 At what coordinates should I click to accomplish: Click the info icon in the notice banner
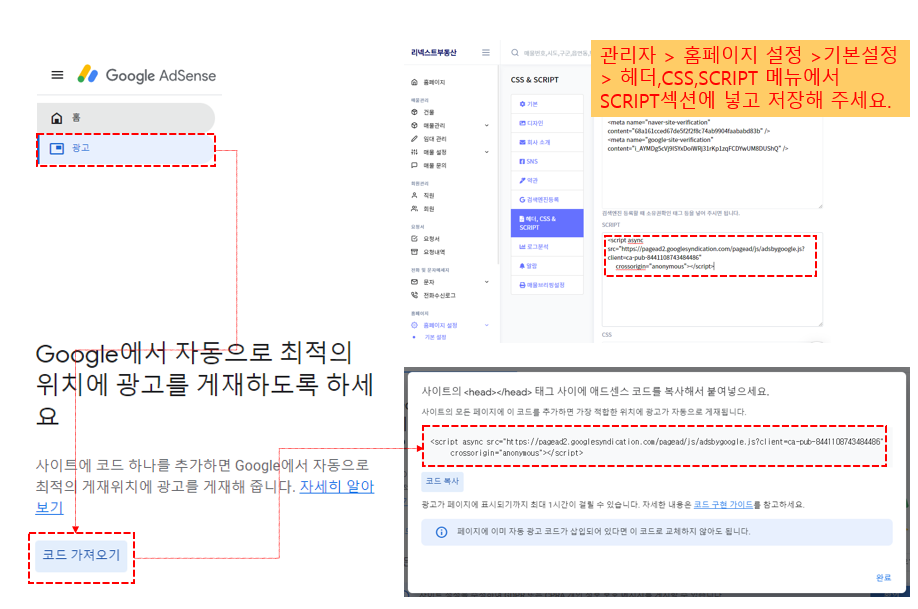(441, 532)
